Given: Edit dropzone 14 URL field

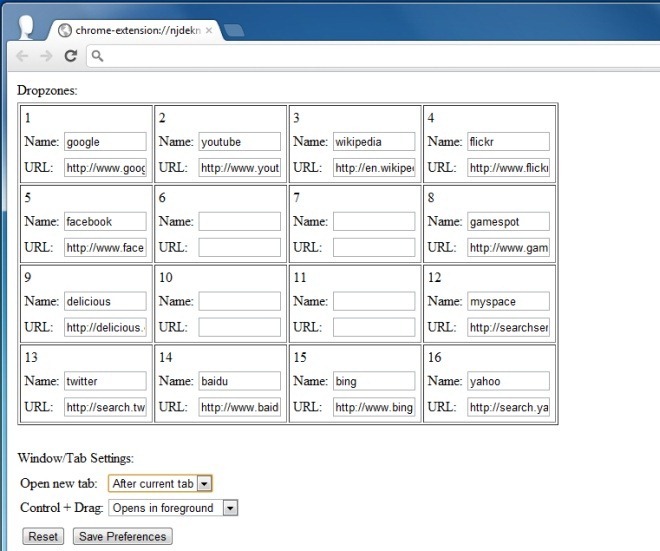Looking at the screenshot, I should 240,407.
